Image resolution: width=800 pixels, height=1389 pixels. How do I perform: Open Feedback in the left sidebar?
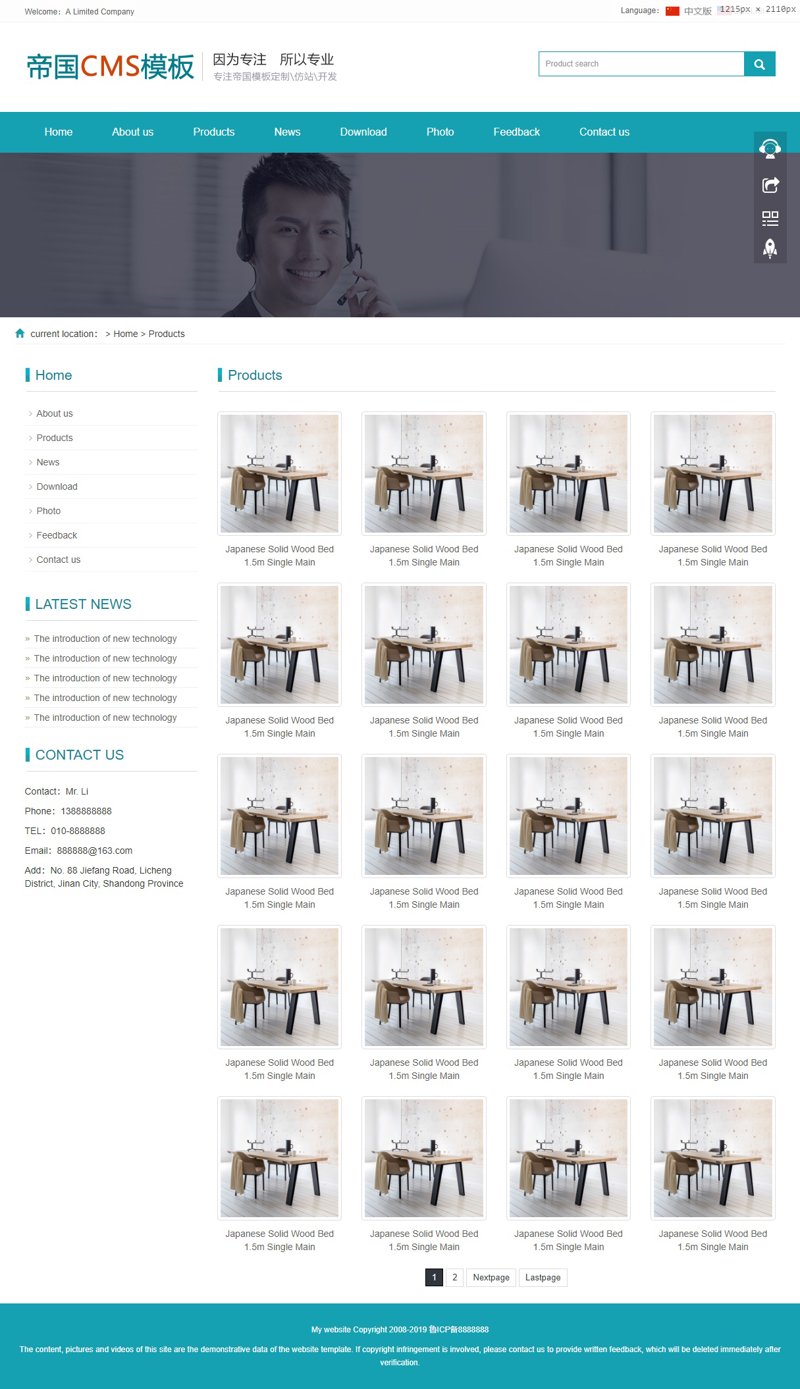click(57, 535)
